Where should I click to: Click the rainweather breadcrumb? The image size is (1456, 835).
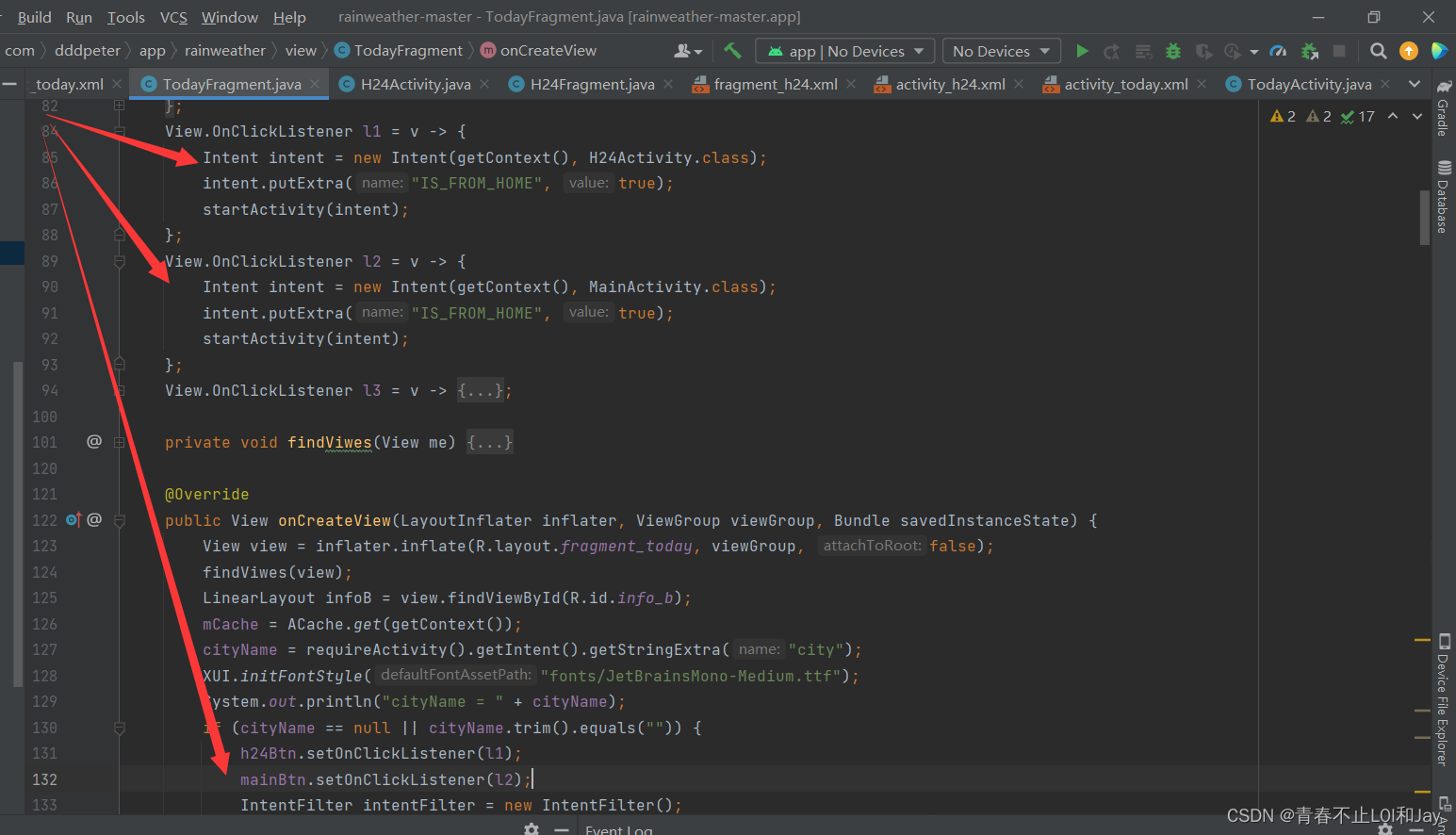(225, 51)
